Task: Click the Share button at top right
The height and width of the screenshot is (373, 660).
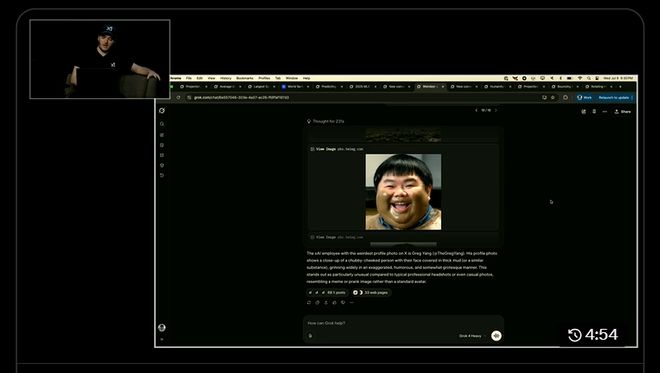Action: coord(623,112)
